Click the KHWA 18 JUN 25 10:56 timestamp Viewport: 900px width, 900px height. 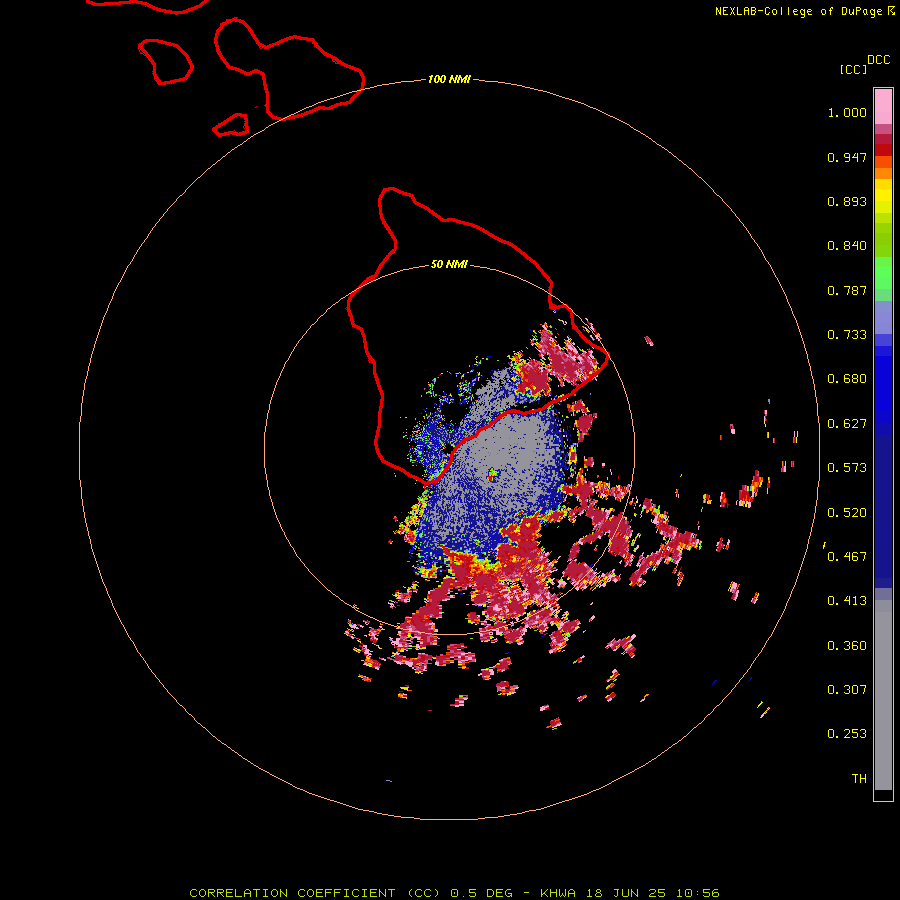click(x=630, y=893)
